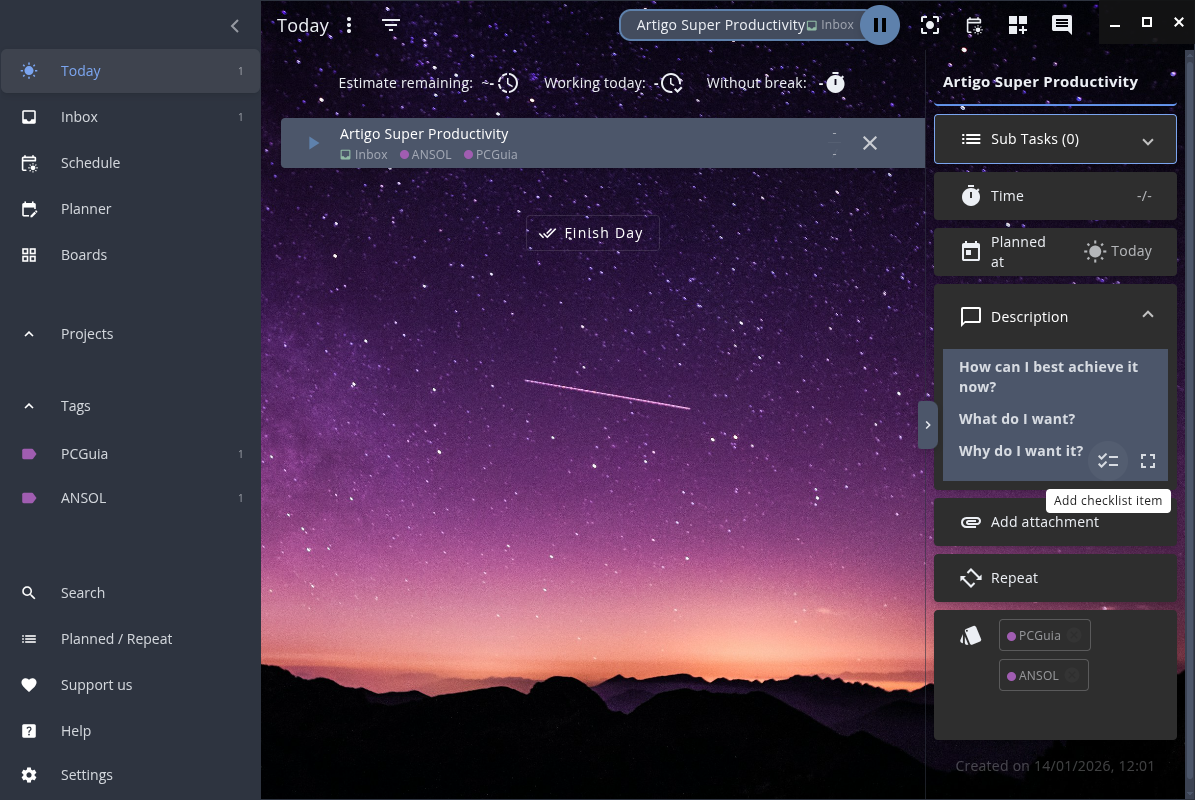Start tracking Artigo Super Productivity task
Viewport: 1195px width, 800px height.
click(313, 143)
